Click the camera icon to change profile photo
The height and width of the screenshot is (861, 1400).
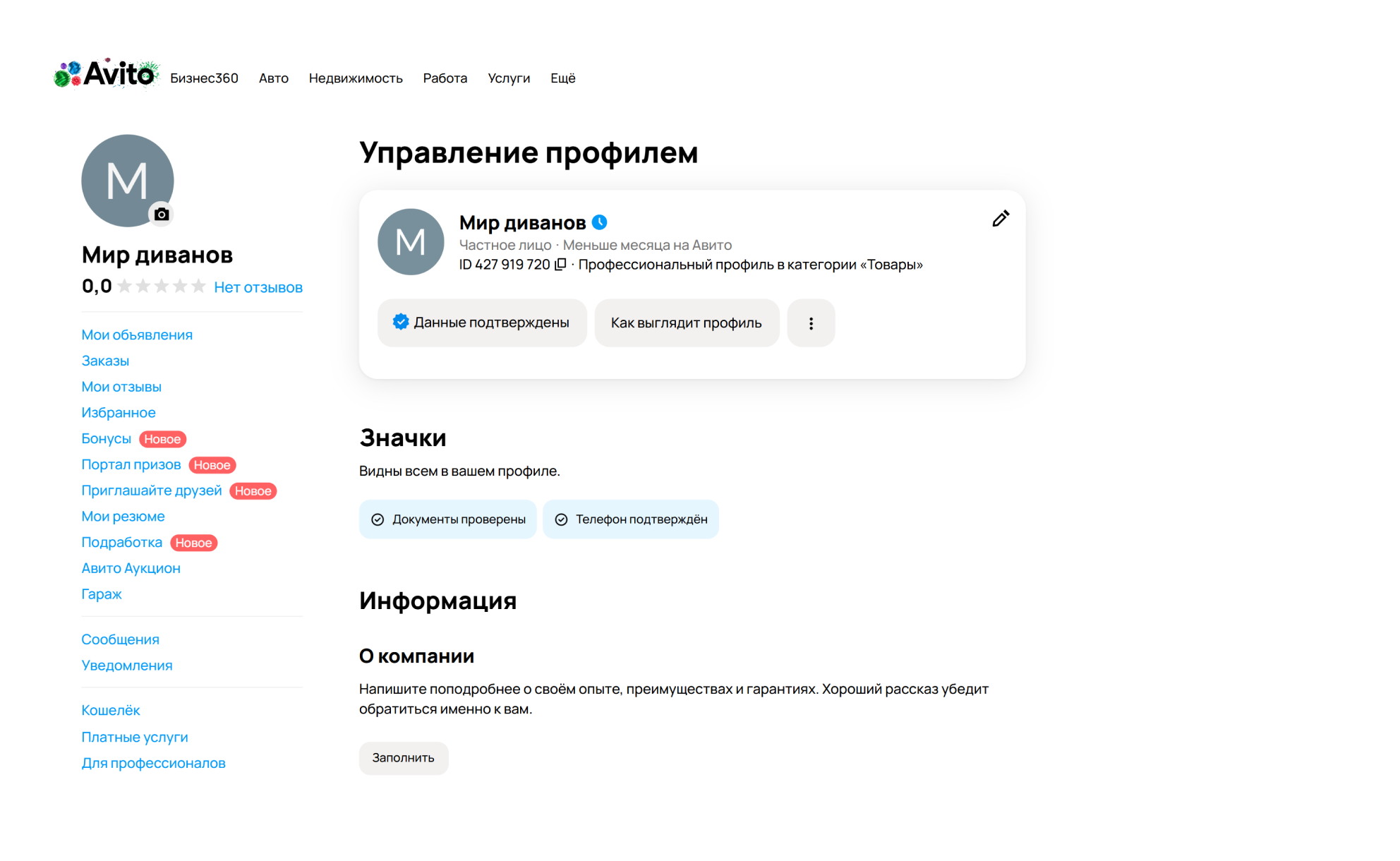click(162, 213)
